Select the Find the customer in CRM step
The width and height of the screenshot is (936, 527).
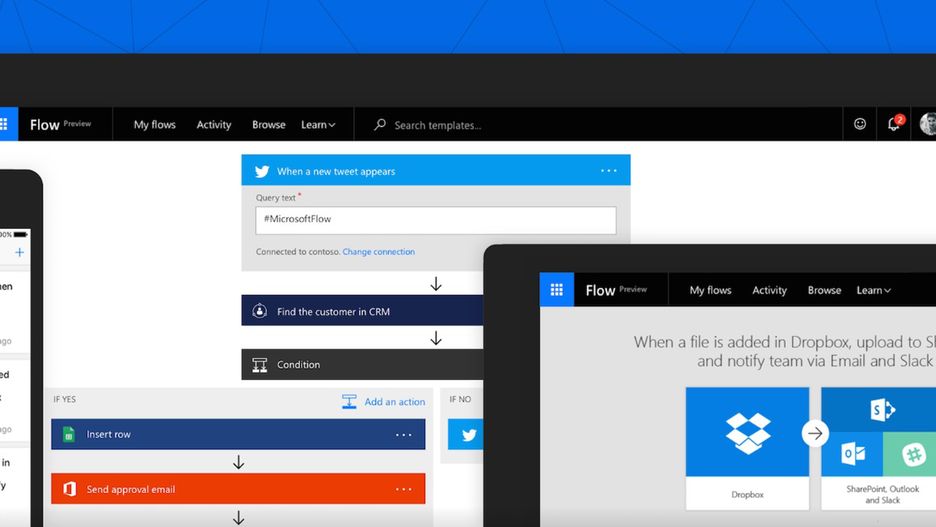(x=362, y=310)
